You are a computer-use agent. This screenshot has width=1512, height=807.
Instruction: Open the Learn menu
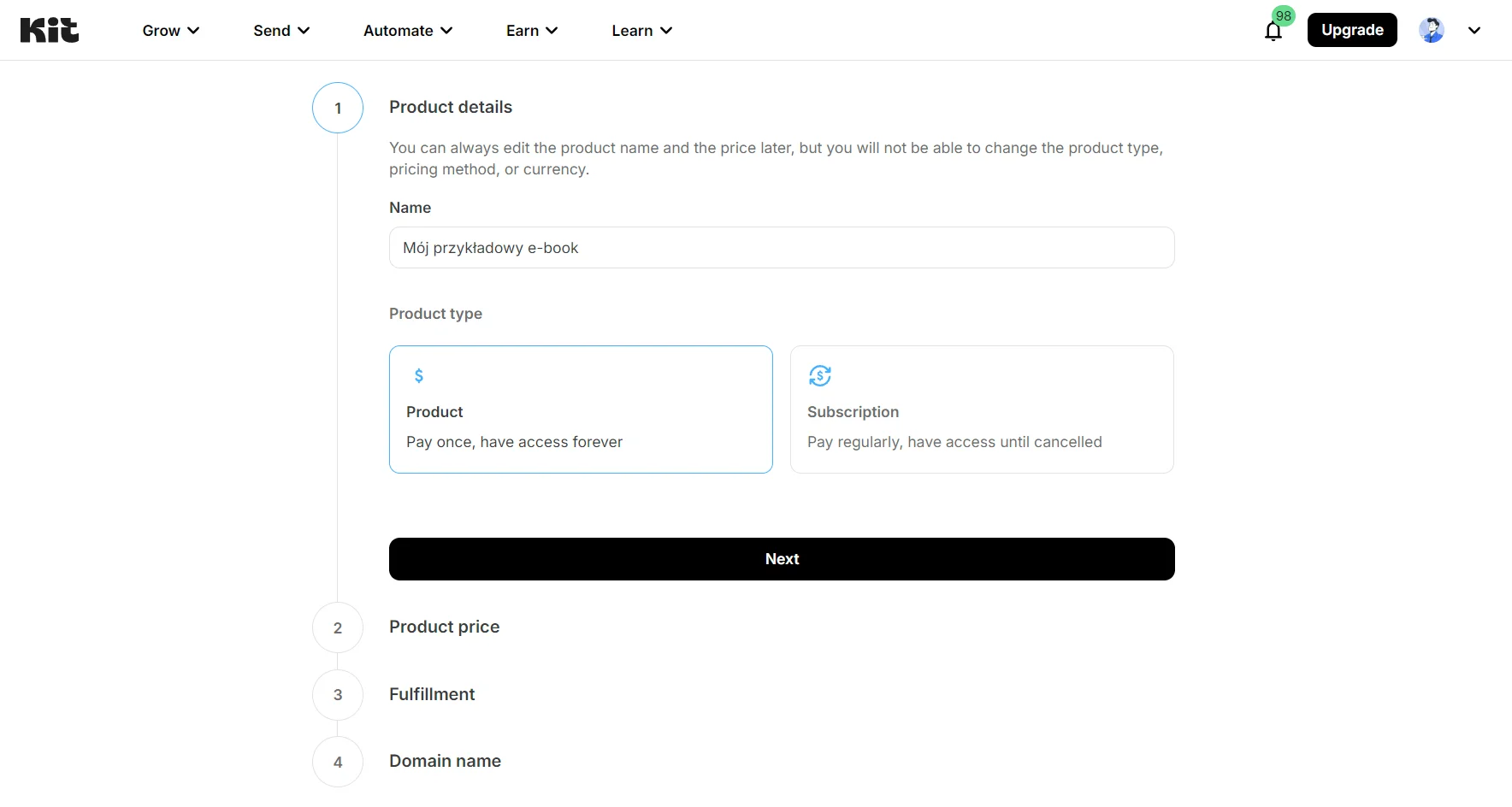click(641, 31)
